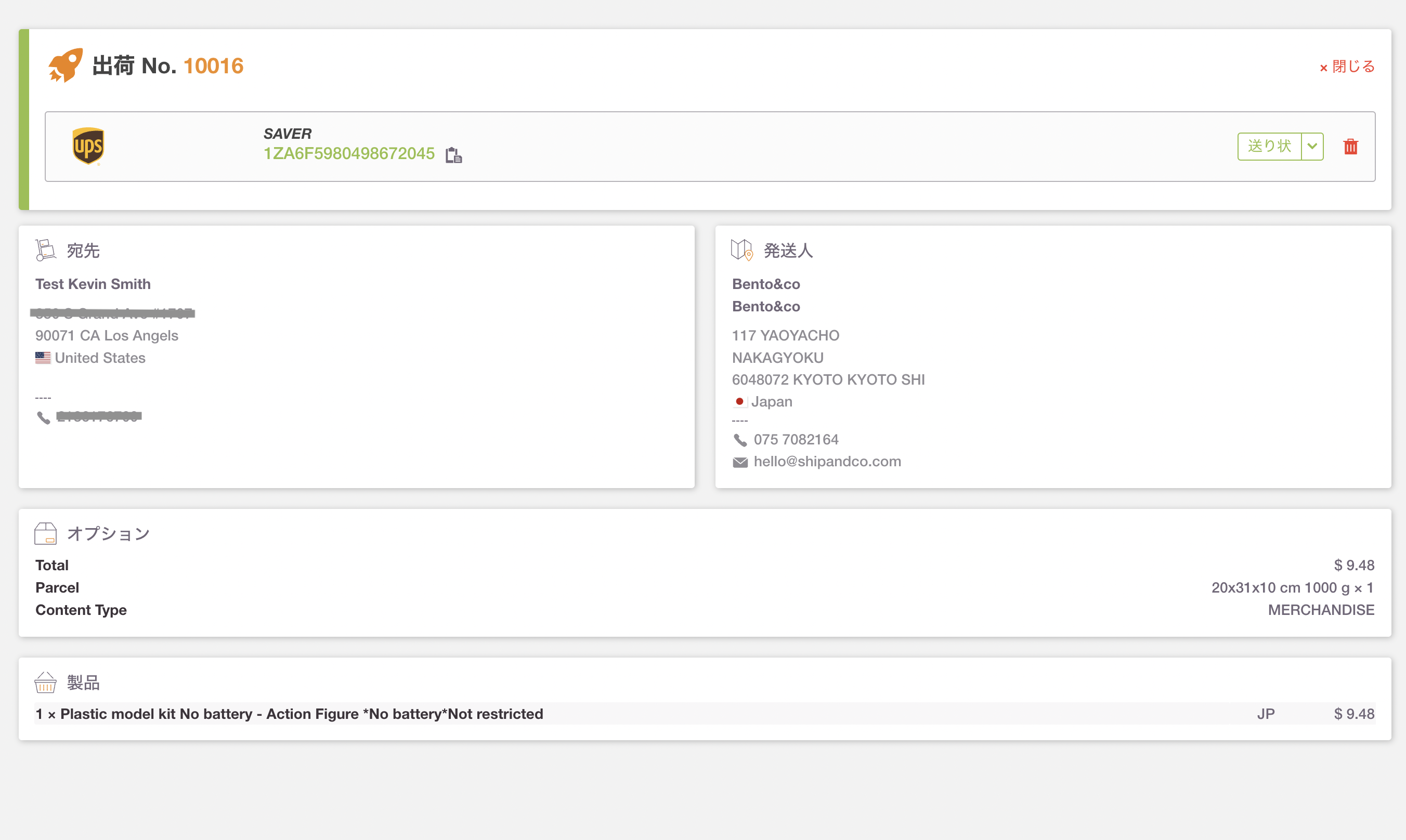
Task: Click the sender email envelope icon
Action: [x=740, y=462]
